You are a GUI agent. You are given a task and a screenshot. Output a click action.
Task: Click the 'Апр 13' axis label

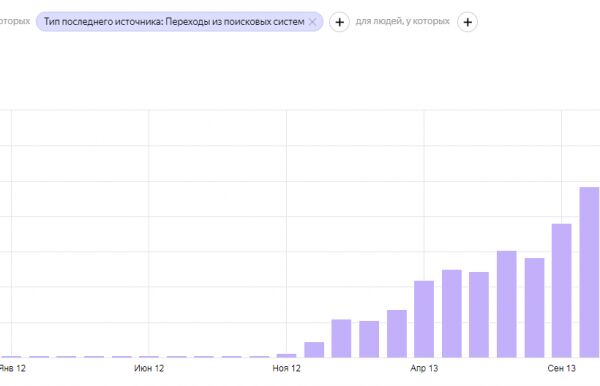[424, 368]
